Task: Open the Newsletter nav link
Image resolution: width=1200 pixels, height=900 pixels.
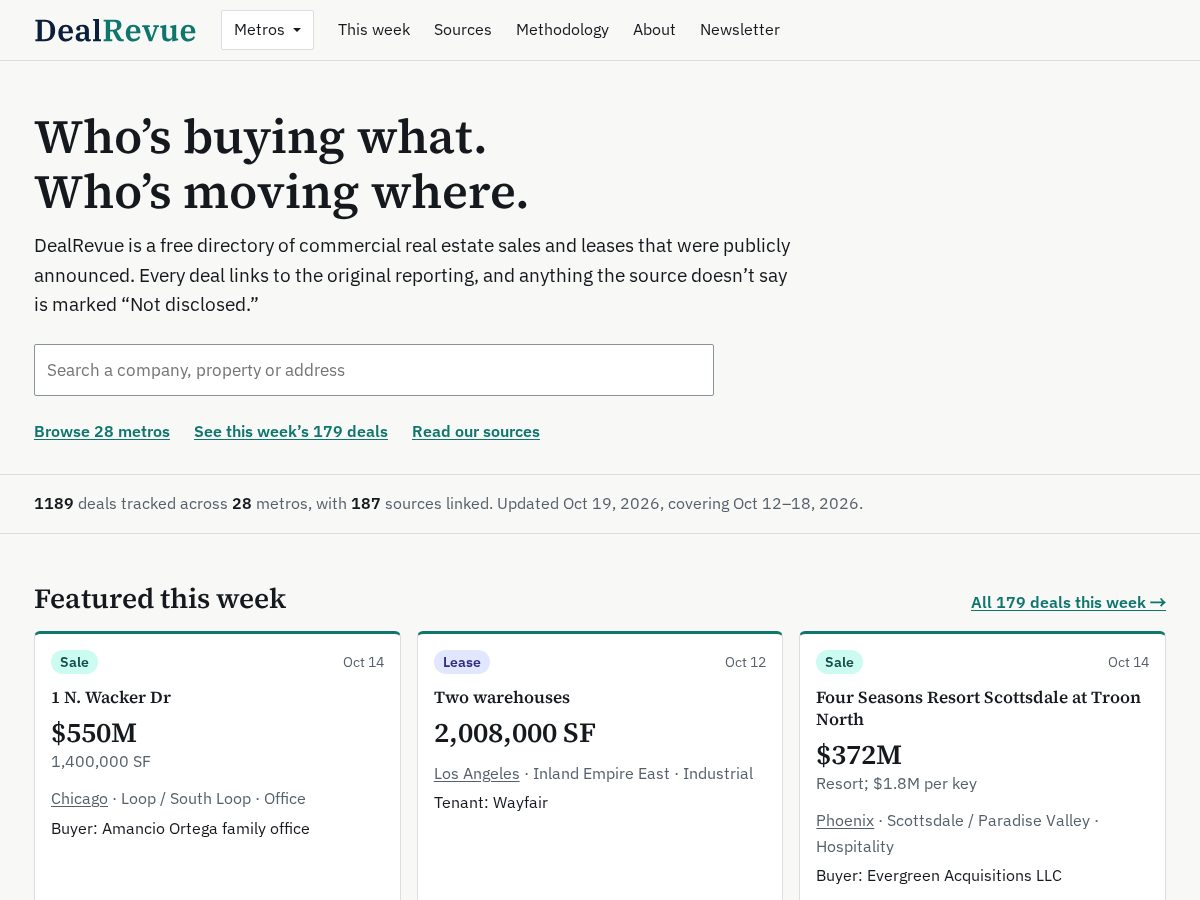Action: pyautogui.click(x=740, y=30)
